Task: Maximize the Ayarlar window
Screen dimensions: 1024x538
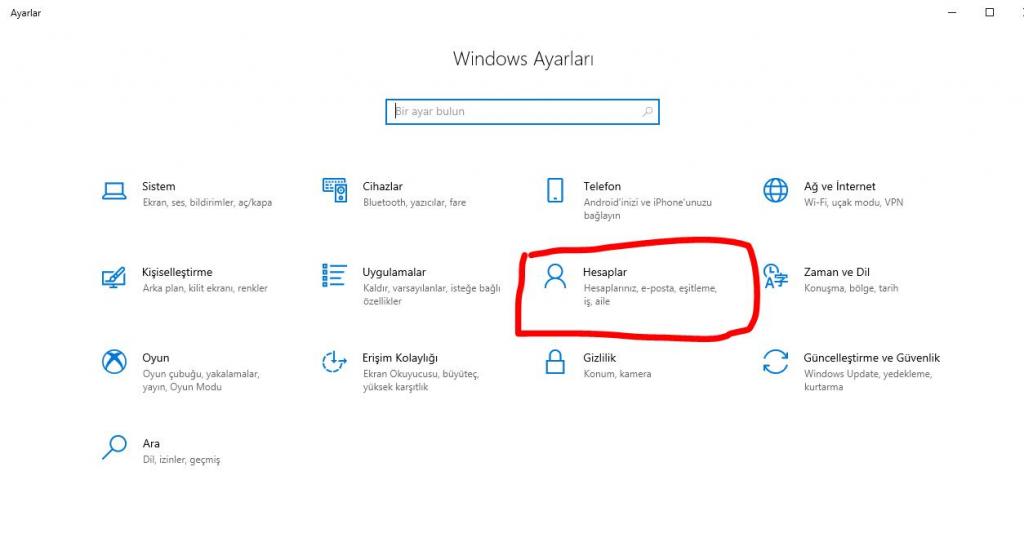Action: (990, 12)
